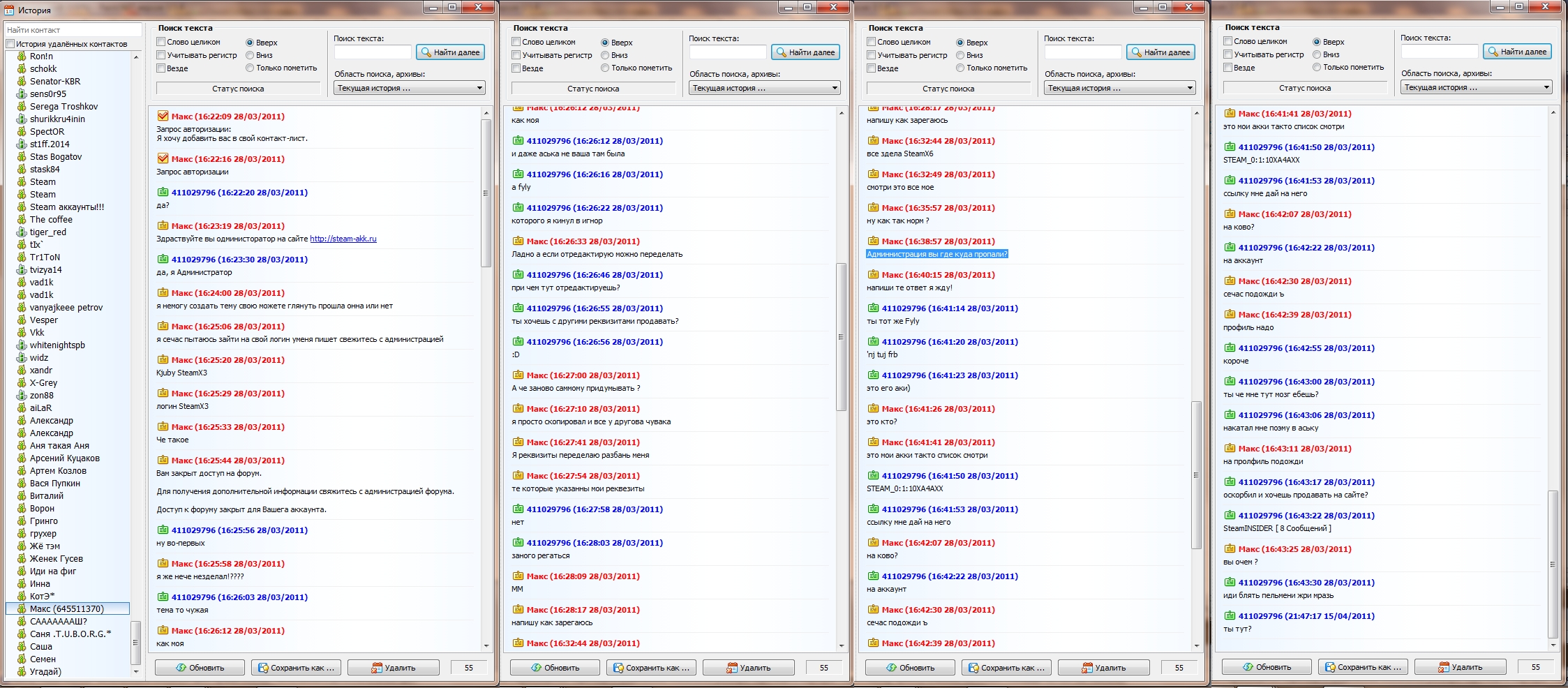This screenshot has height=688, width=1568.
Task: Click the message icon at 21:47:17 15/04/2011
Action: (1230, 615)
